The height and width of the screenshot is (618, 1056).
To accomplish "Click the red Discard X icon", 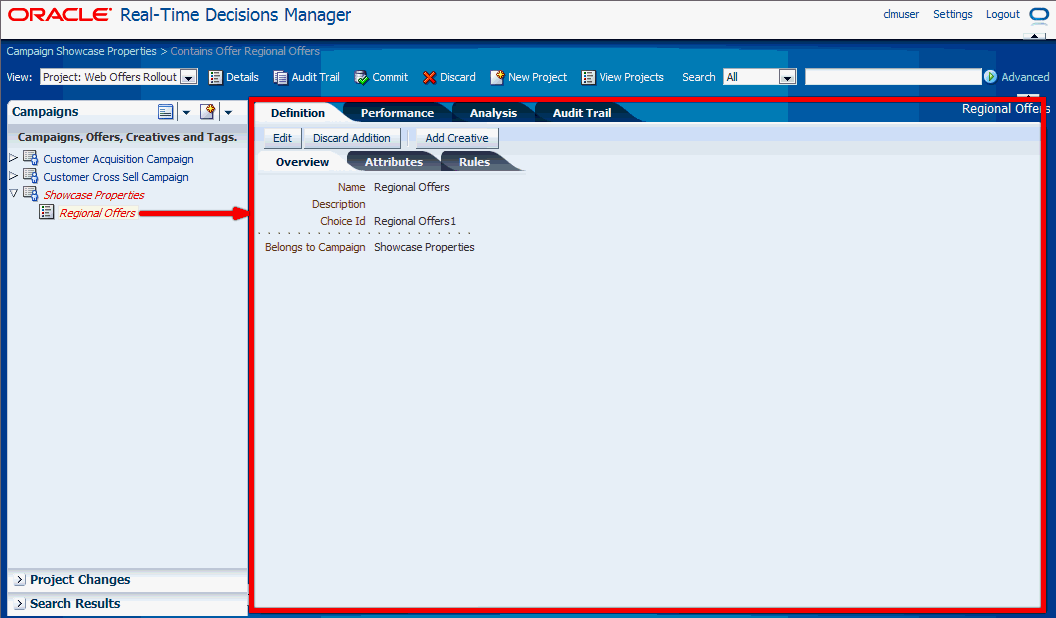I will pyautogui.click(x=429, y=77).
